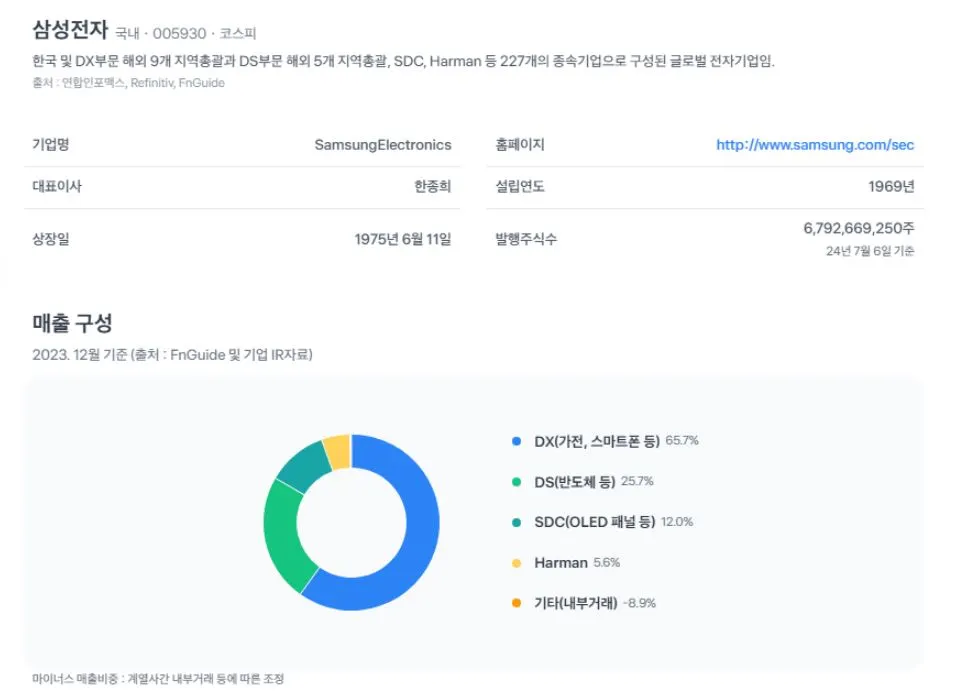Select the stock code 005930 text
The width and height of the screenshot is (955, 691).
[179, 33]
